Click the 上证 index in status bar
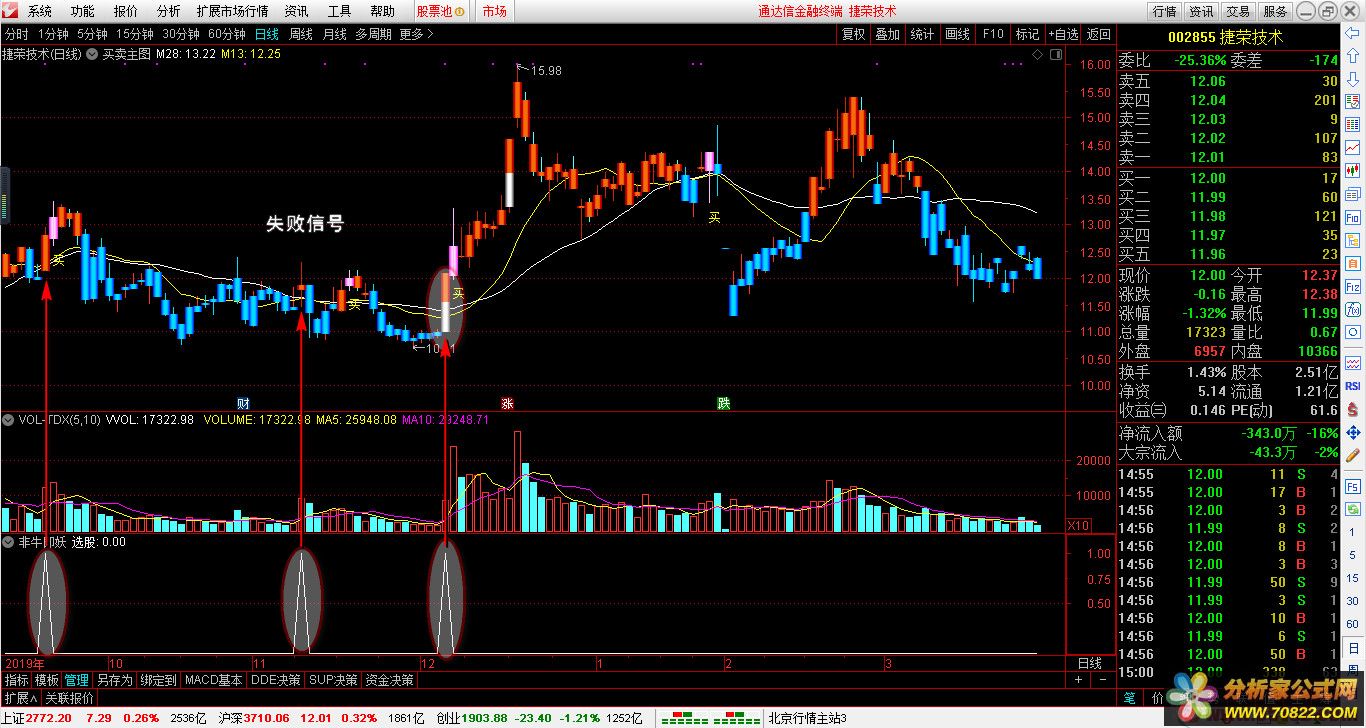 pos(14,718)
